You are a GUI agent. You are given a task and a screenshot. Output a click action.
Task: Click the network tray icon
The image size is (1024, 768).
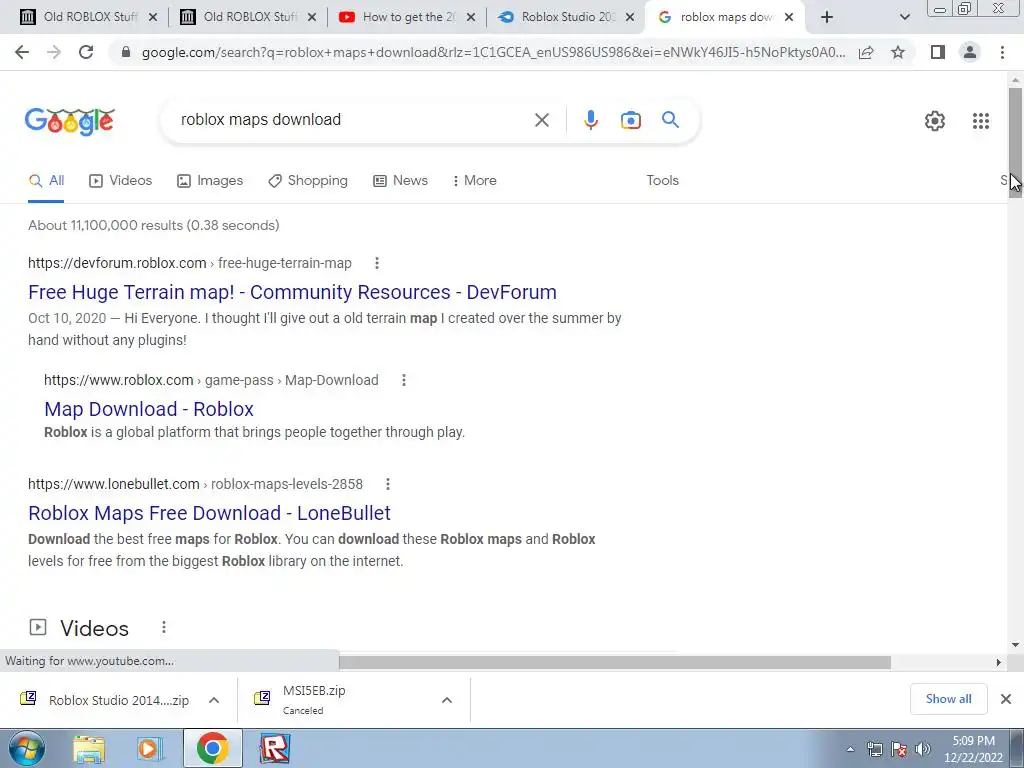point(874,749)
